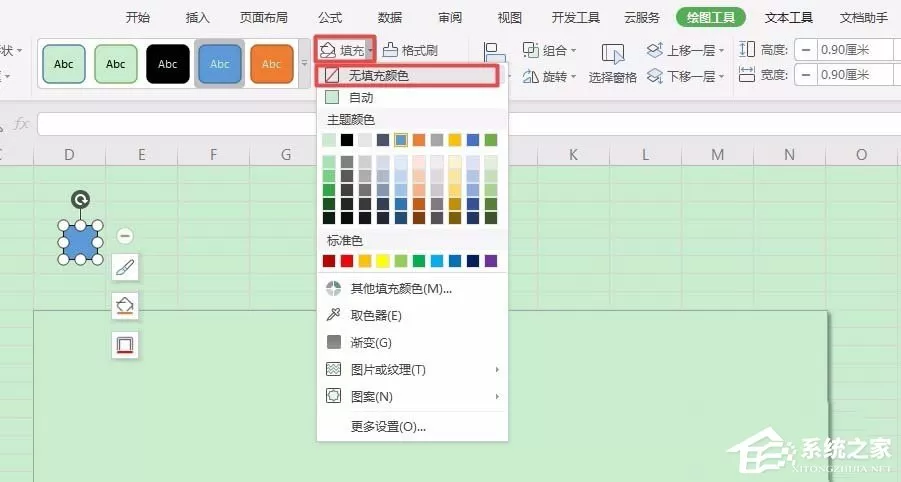Click the 格式刷 format painter
The image size is (901, 482).
410,50
